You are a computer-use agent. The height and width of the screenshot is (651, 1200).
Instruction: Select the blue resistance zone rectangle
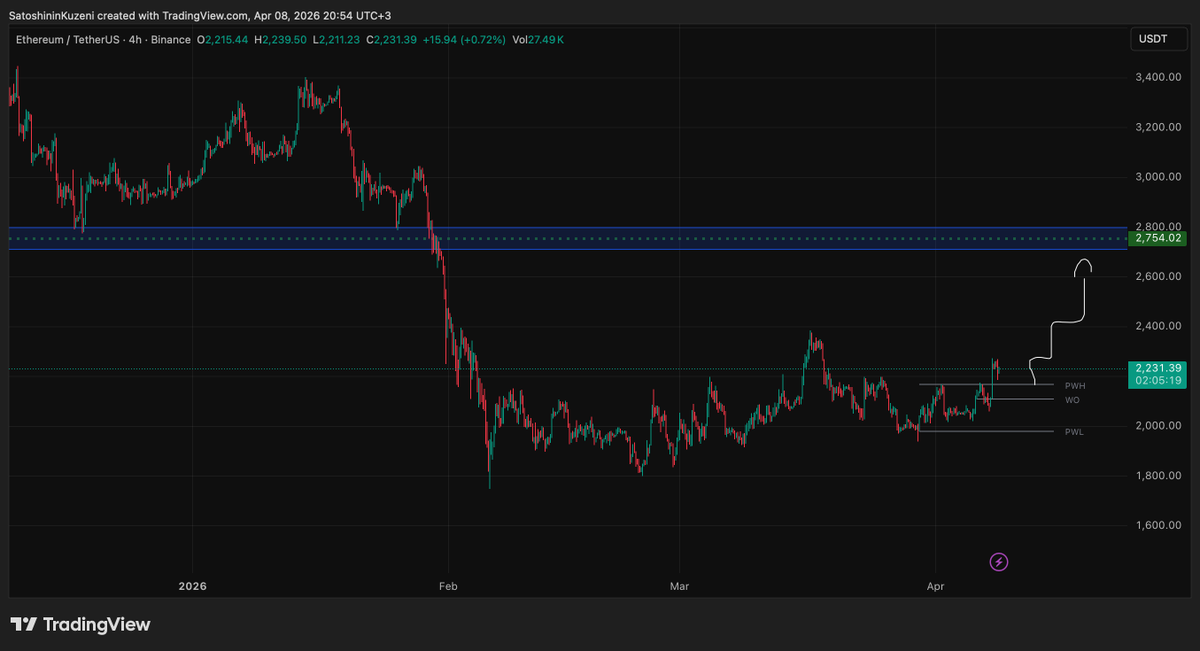(x=568, y=238)
